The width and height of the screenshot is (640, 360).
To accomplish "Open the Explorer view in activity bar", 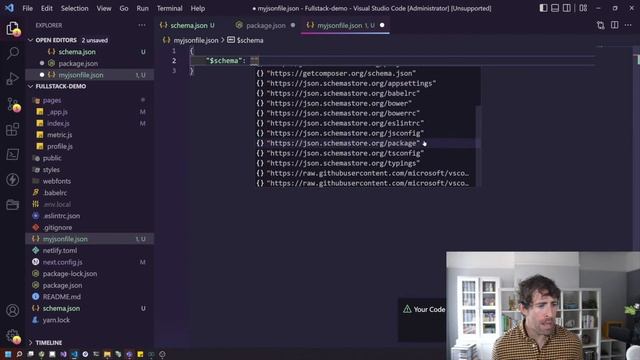I will (13, 28).
